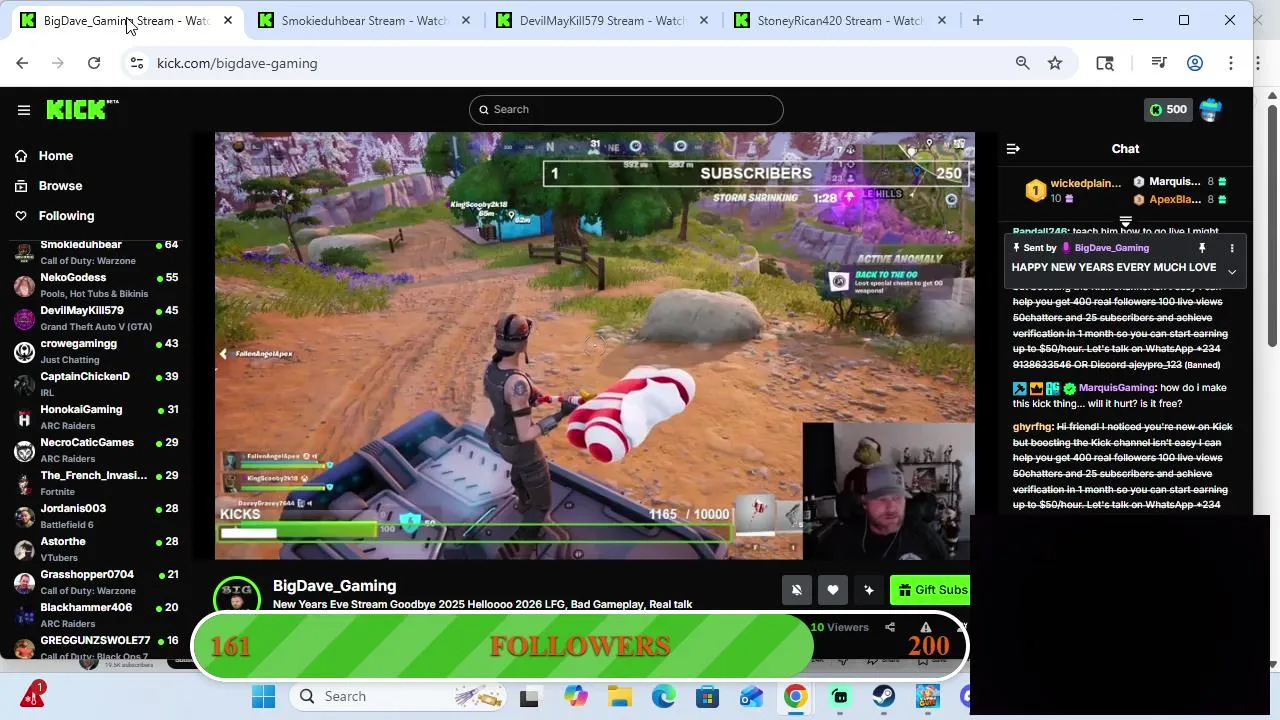Switch to Smokieduhbear Stream tab
Screen dimensions: 1280x720
pos(364,20)
